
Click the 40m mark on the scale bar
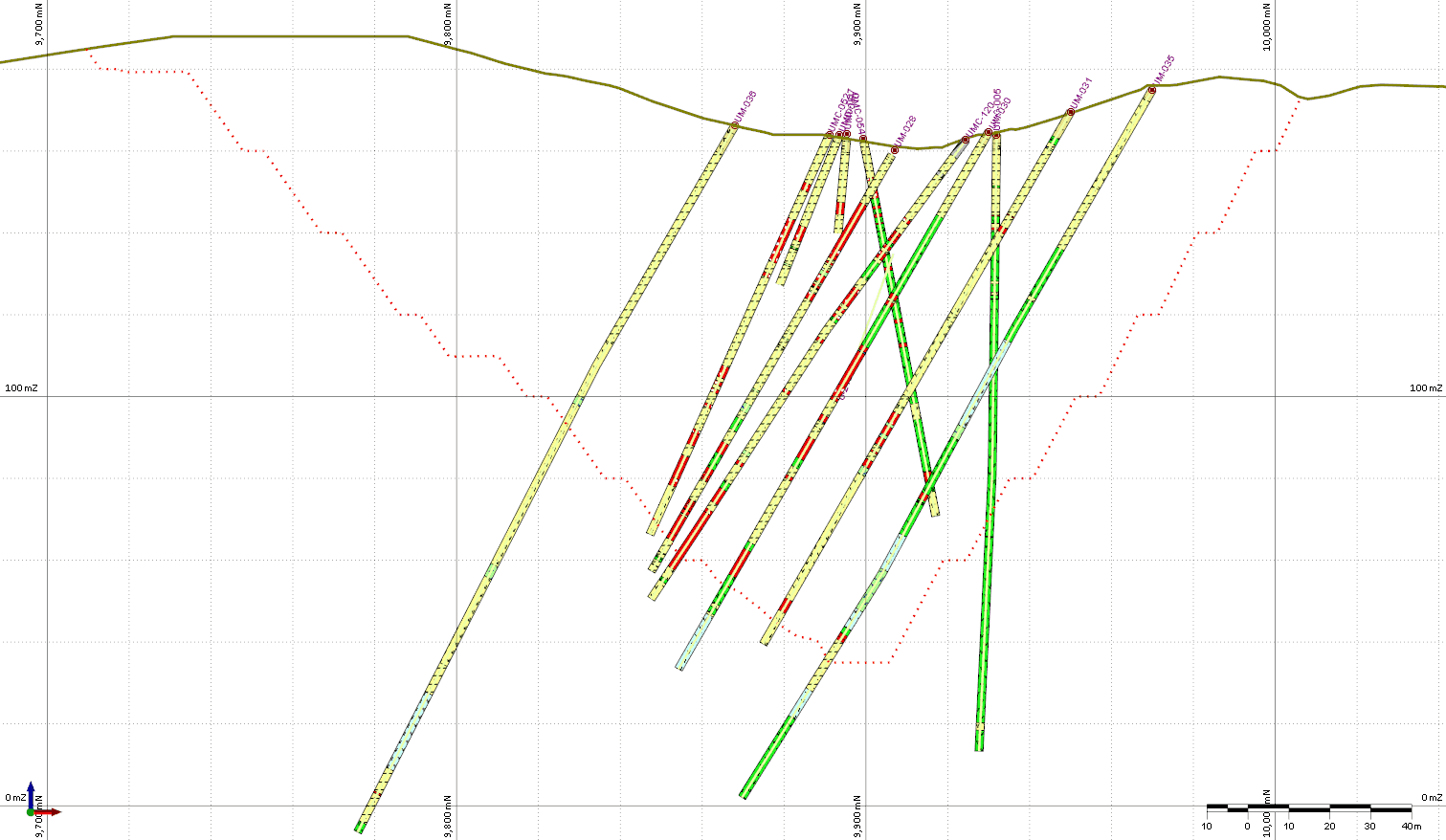tap(1405, 826)
